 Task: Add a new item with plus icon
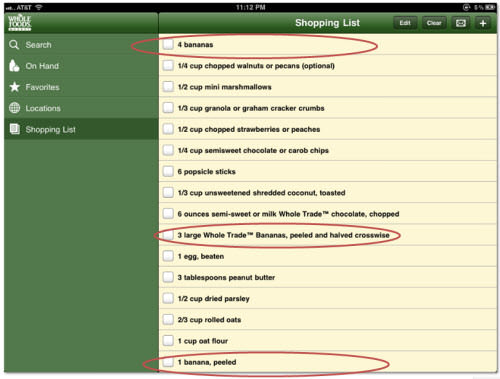(x=483, y=23)
